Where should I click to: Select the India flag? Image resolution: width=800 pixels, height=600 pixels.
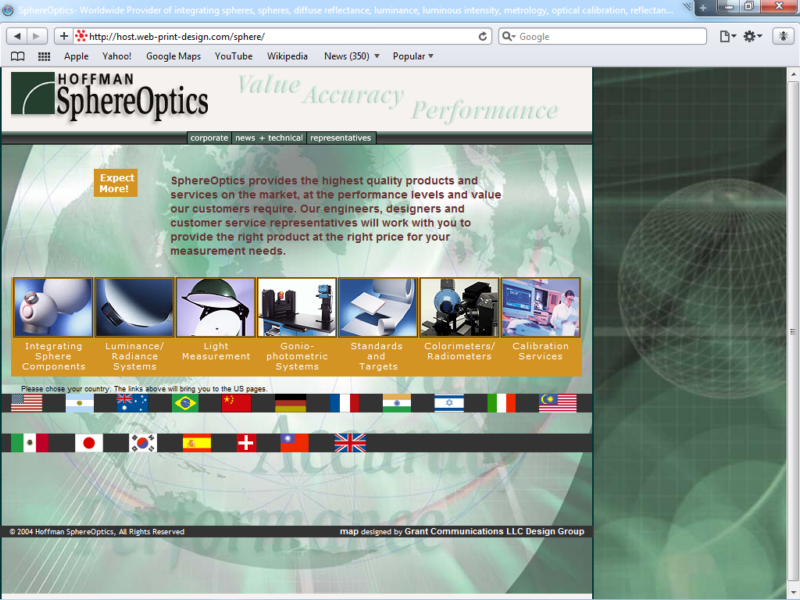[396, 403]
